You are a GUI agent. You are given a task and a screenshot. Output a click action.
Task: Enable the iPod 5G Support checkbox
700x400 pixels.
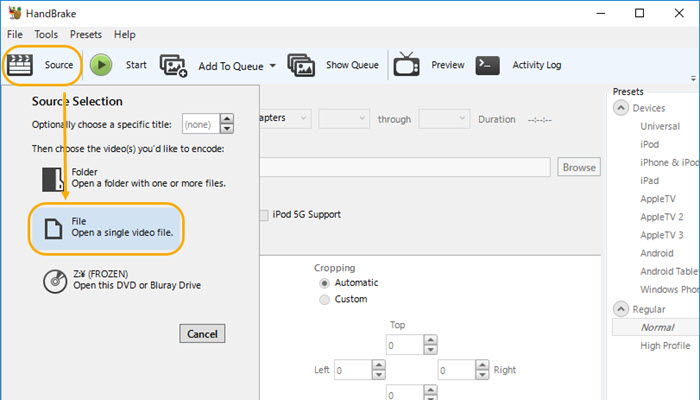point(264,215)
